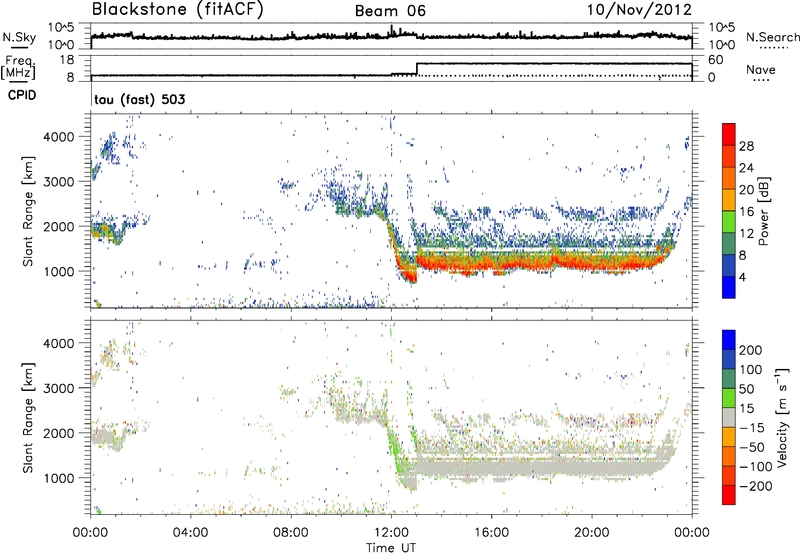Viewport: 800px width, 554px height.
Task: Click the 4000 tick on power panel
Action: click(58, 137)
